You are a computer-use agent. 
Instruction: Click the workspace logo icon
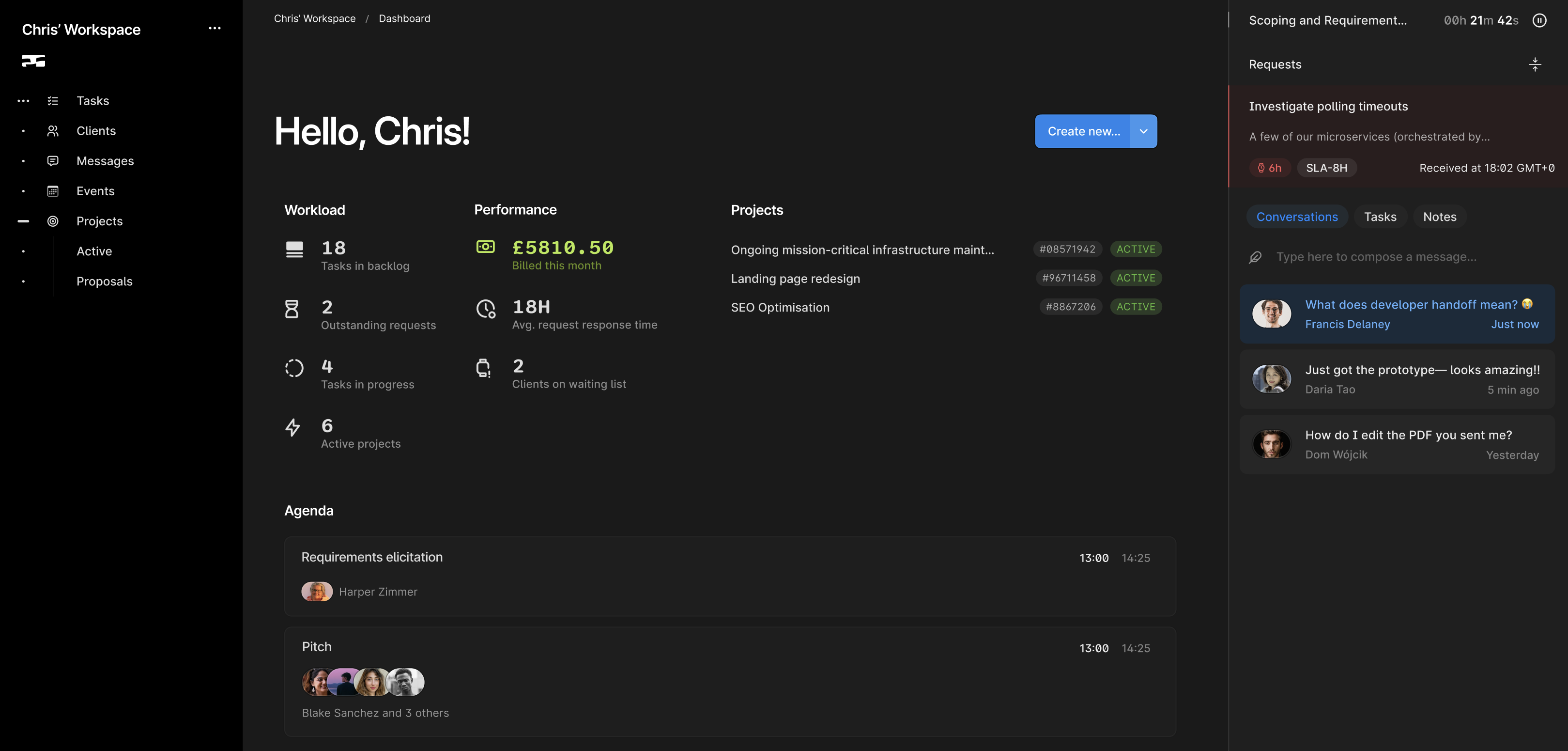point(33,61)
